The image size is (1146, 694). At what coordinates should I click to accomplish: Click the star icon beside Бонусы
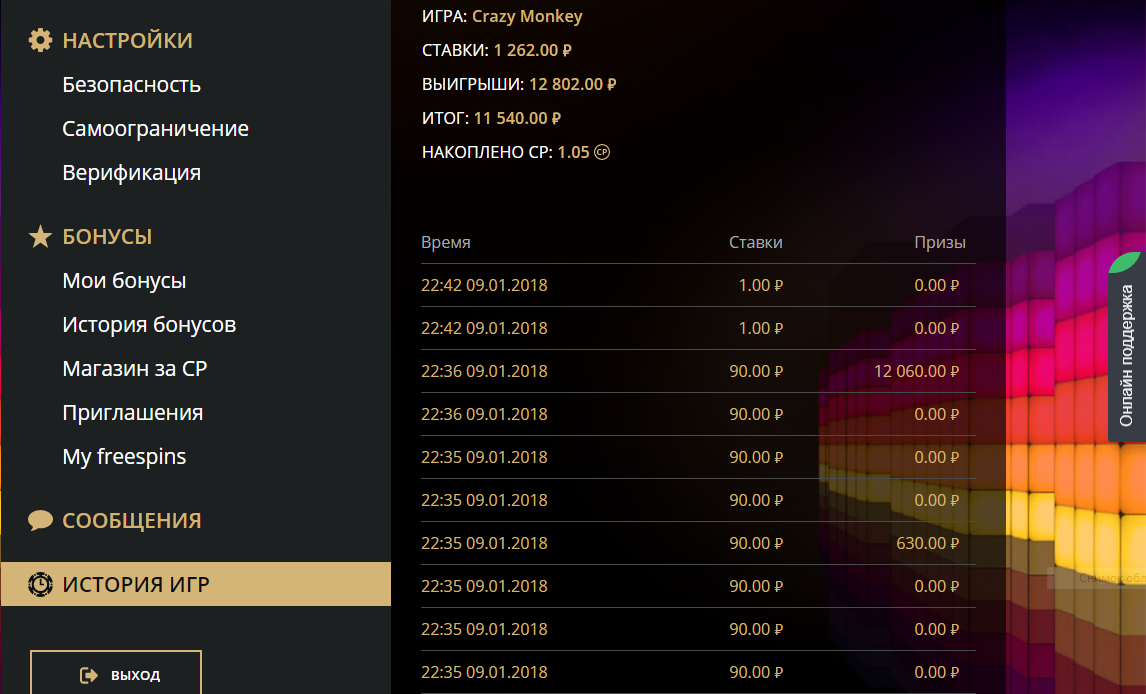(x=40, y=237)
